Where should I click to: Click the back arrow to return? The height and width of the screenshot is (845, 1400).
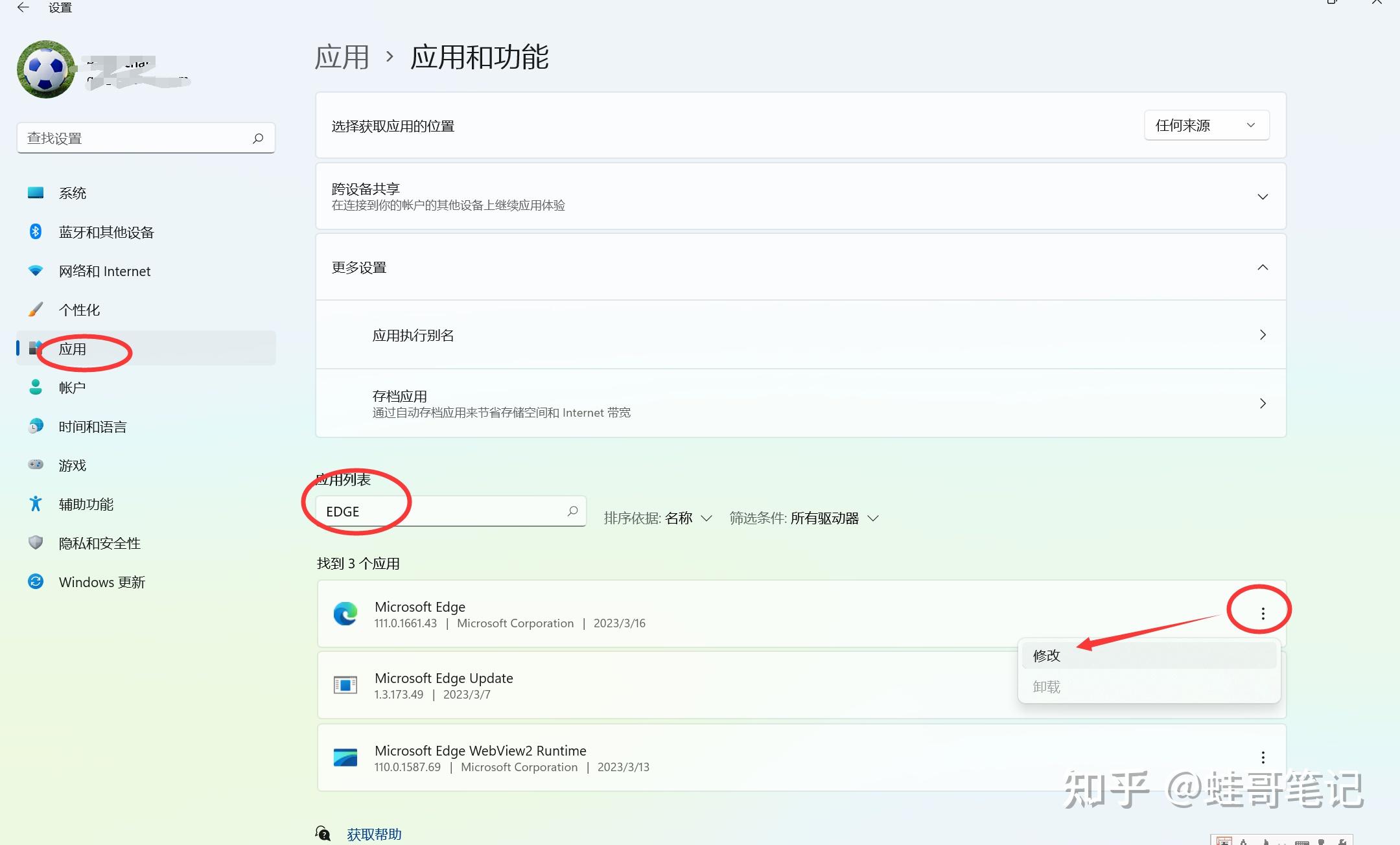click(23, 8)
